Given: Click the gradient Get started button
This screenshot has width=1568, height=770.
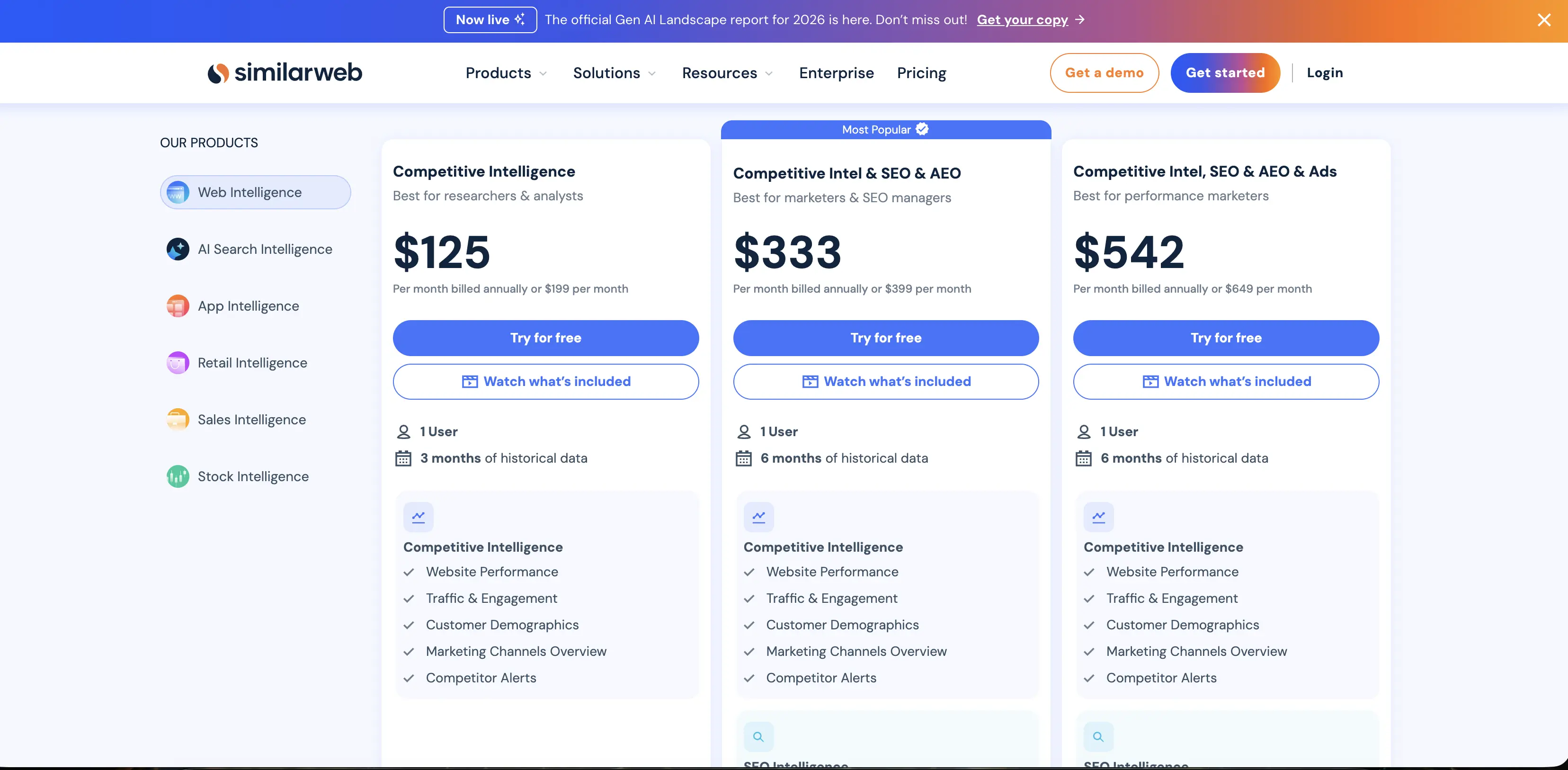Looking at the screenshot, I should click(1225, 72).
